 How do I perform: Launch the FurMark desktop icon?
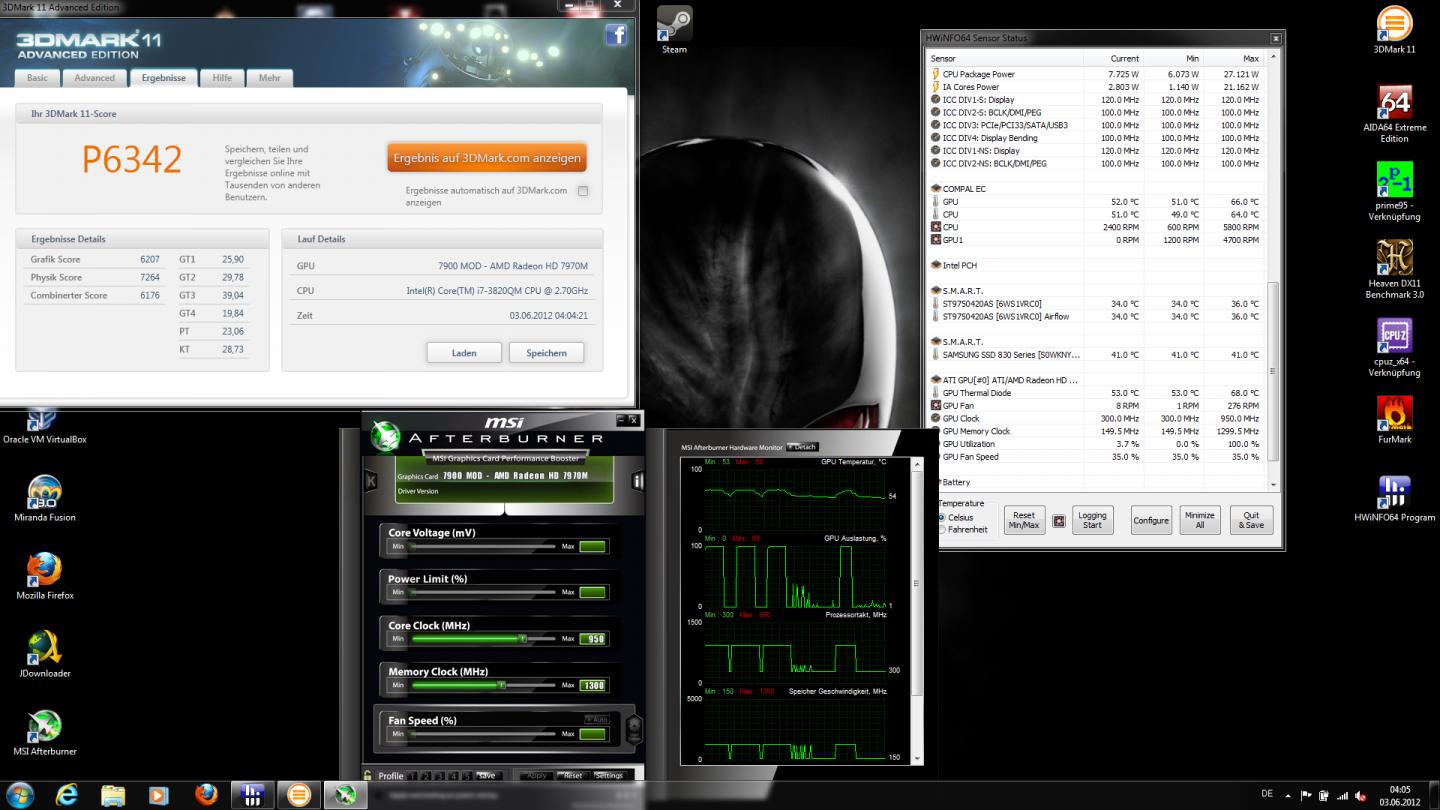coord(1394,420)
